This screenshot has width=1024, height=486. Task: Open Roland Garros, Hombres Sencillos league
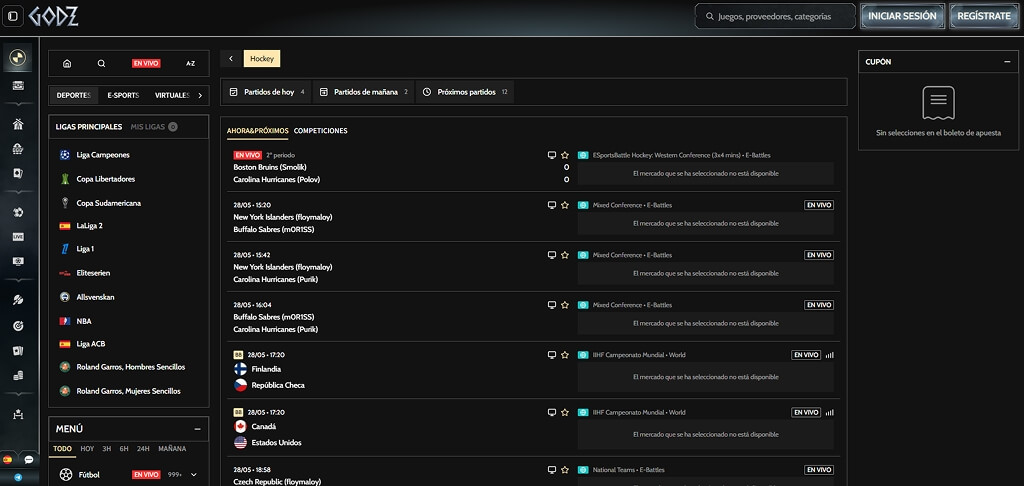pyautogui.click(x=130, y=367)
